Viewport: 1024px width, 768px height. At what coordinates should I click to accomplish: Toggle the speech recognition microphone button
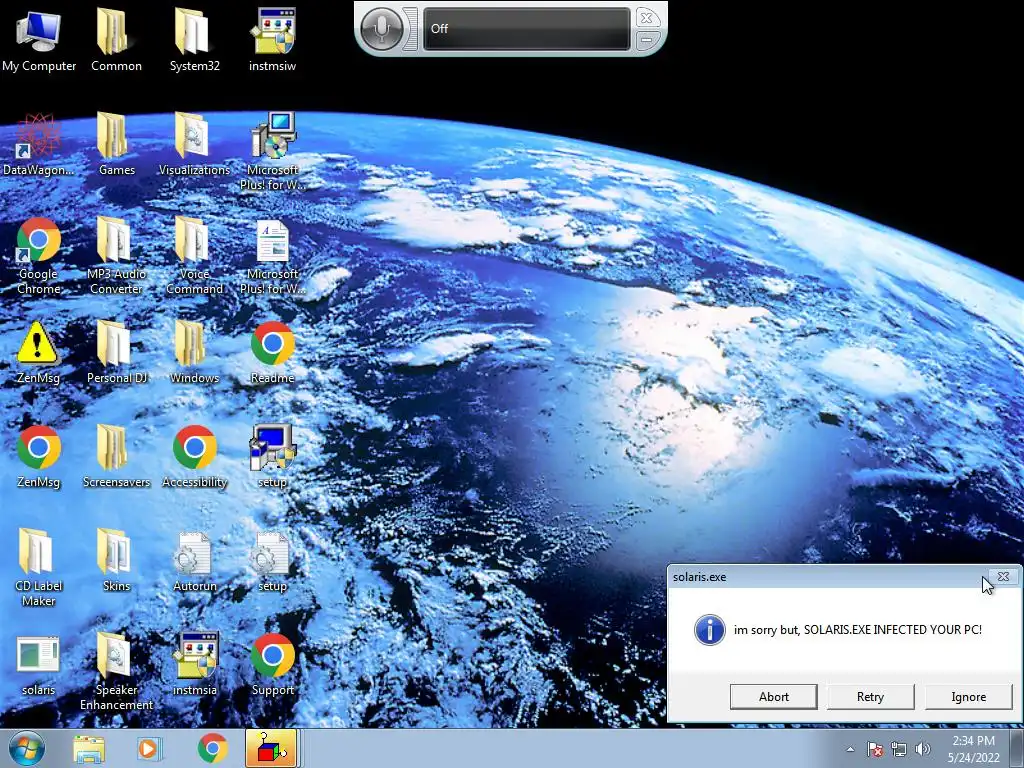click(381, 29)
